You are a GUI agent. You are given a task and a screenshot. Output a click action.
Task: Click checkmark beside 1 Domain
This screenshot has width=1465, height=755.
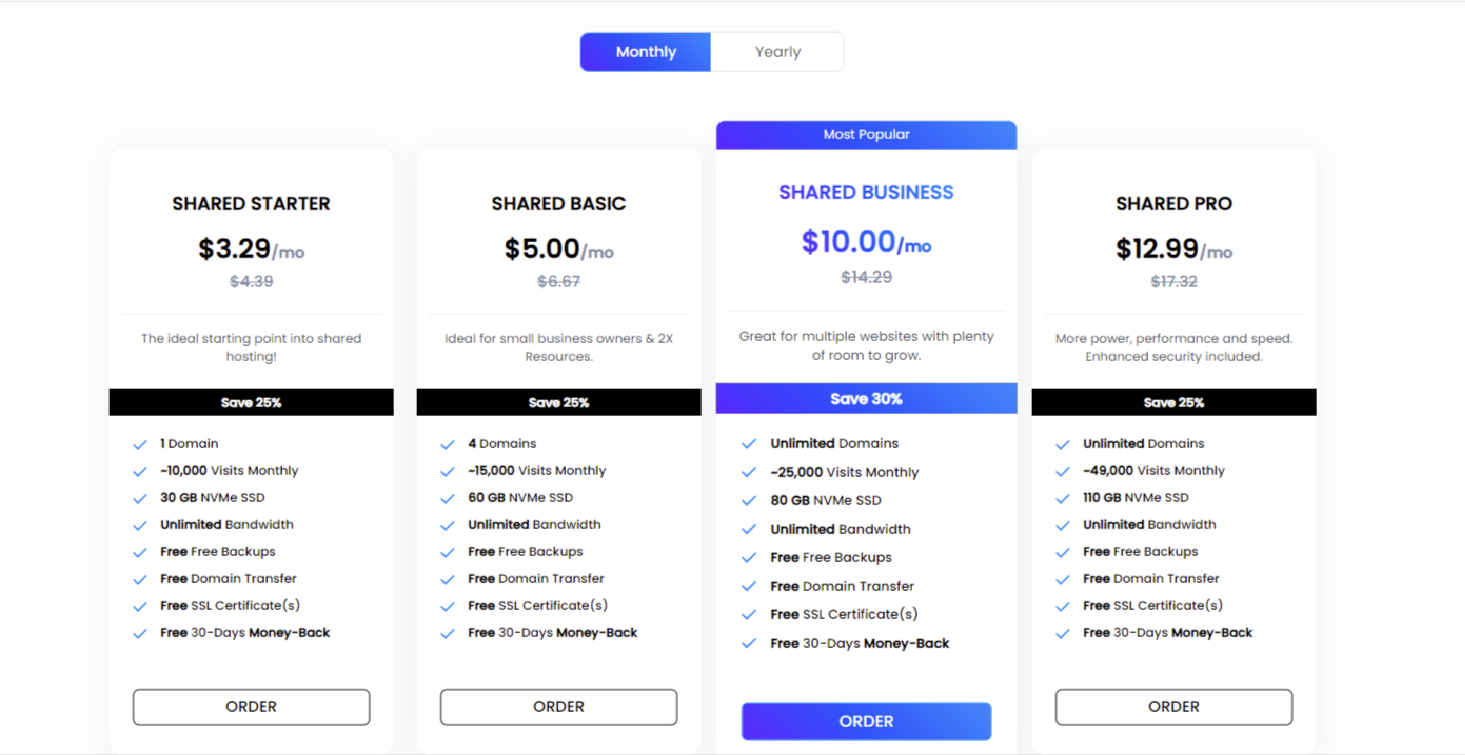point(140,444)
